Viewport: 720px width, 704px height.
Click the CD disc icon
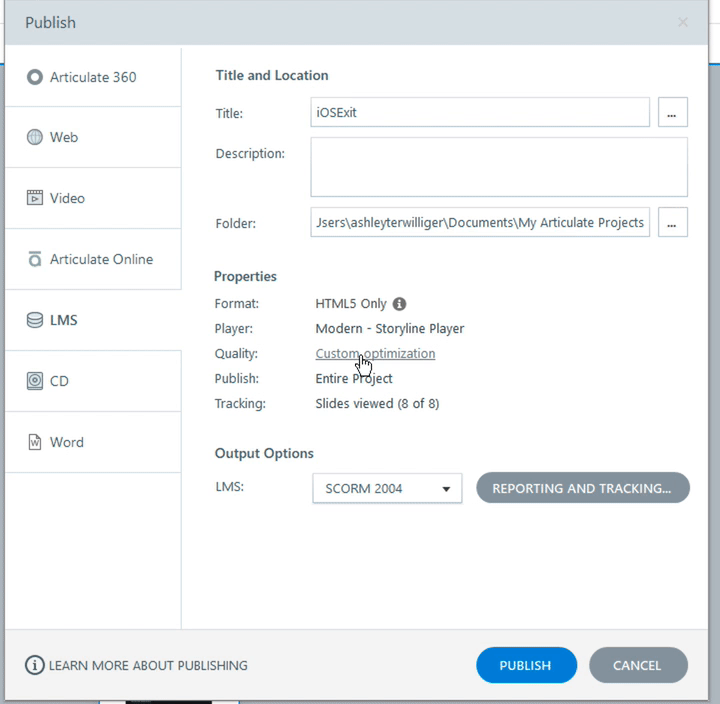pos(35,381)
